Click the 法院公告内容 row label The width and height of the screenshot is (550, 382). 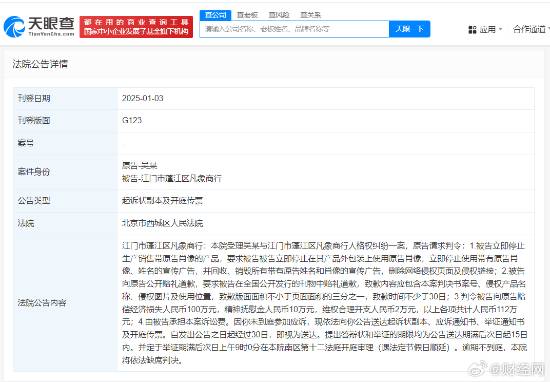pyautogui.click(x=42, y=303)
